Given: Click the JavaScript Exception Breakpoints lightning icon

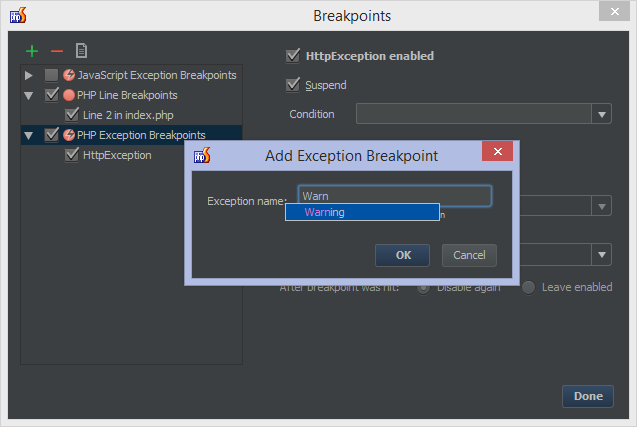Looking at the screenshot, I should [69, 75].
